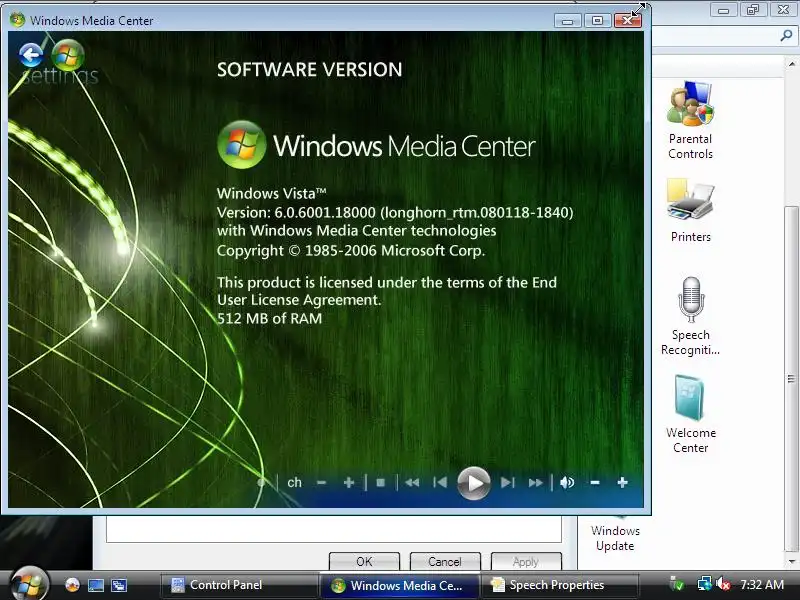Click Cancel in Speech Properties dialog

[445, 561]
